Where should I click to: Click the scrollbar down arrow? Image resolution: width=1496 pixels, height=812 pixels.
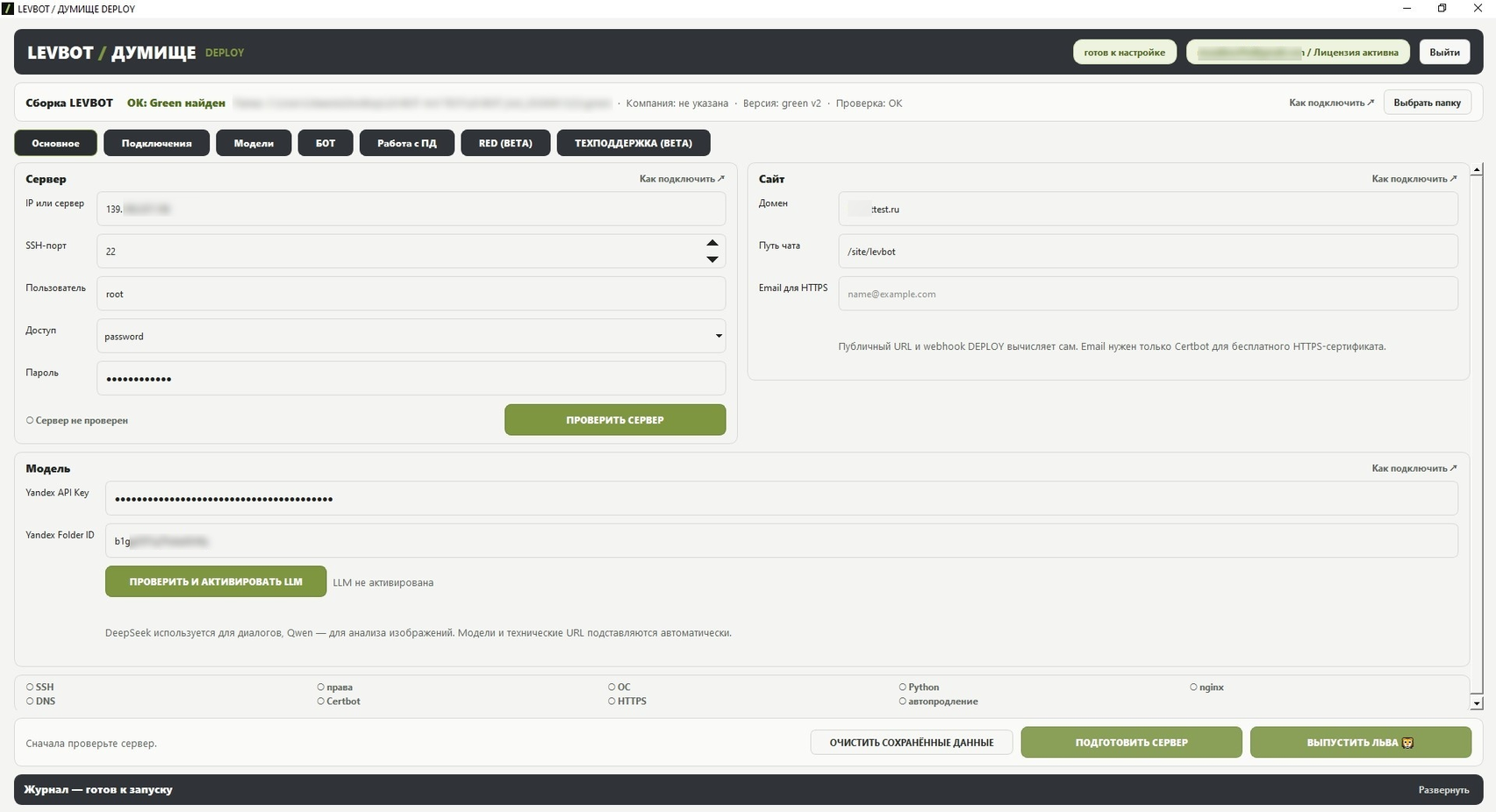(x=1478, y=703)
